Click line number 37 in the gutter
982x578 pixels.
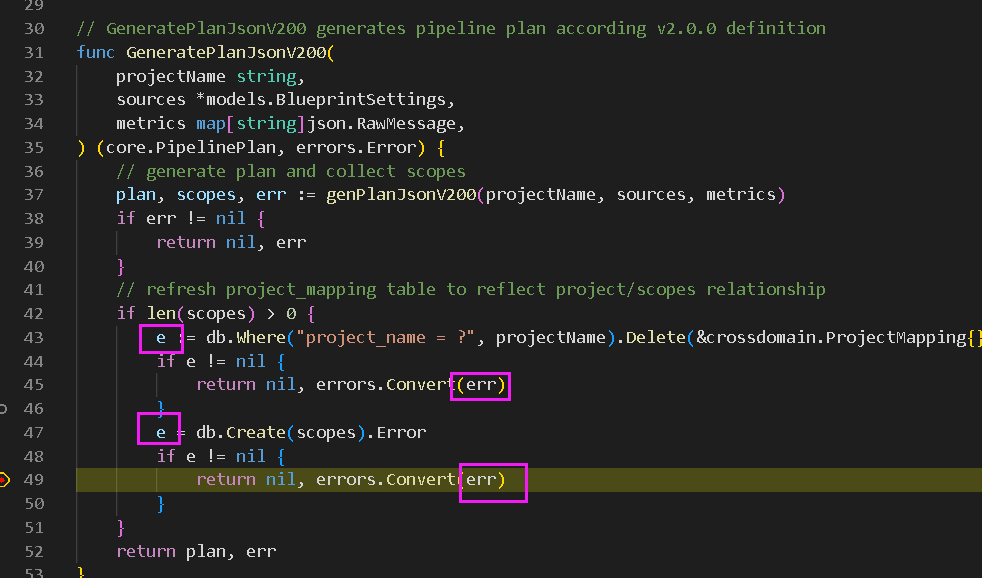34,195
